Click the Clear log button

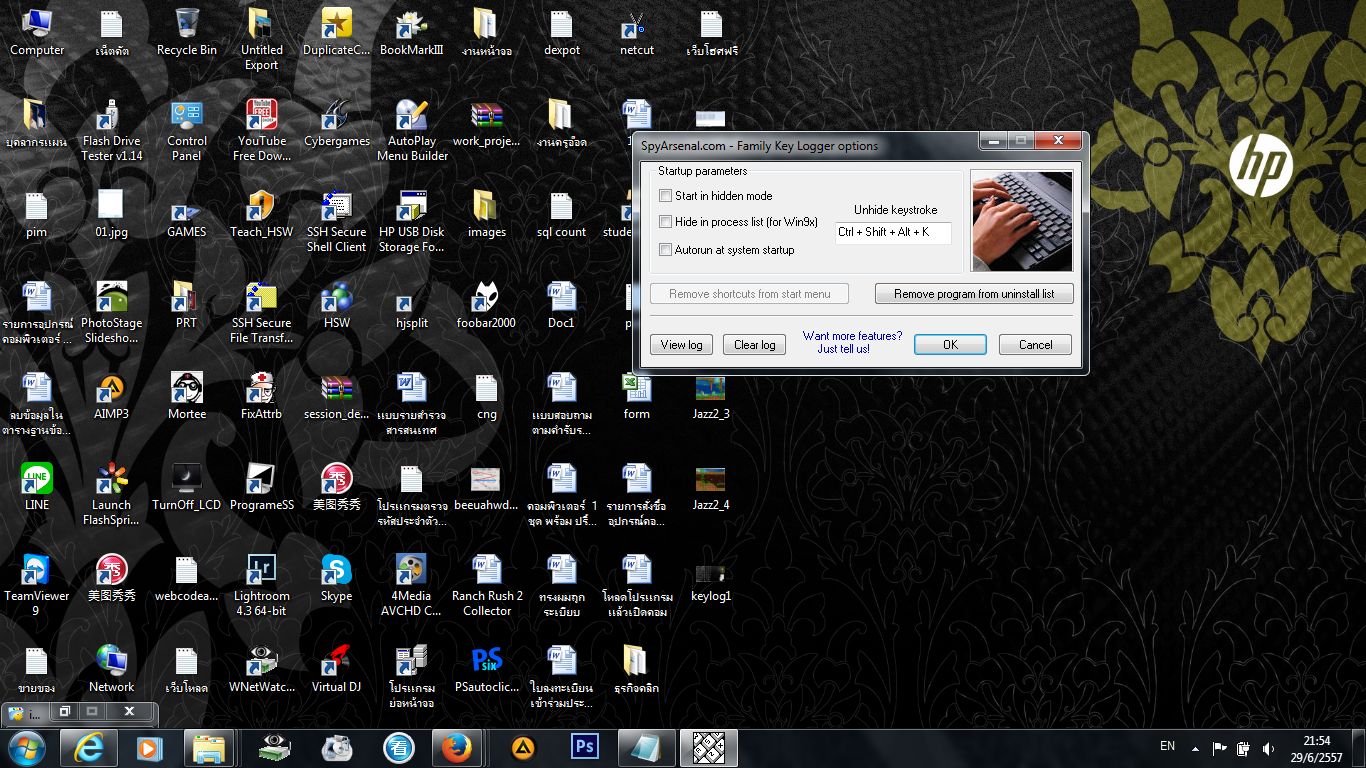point(754,345)
